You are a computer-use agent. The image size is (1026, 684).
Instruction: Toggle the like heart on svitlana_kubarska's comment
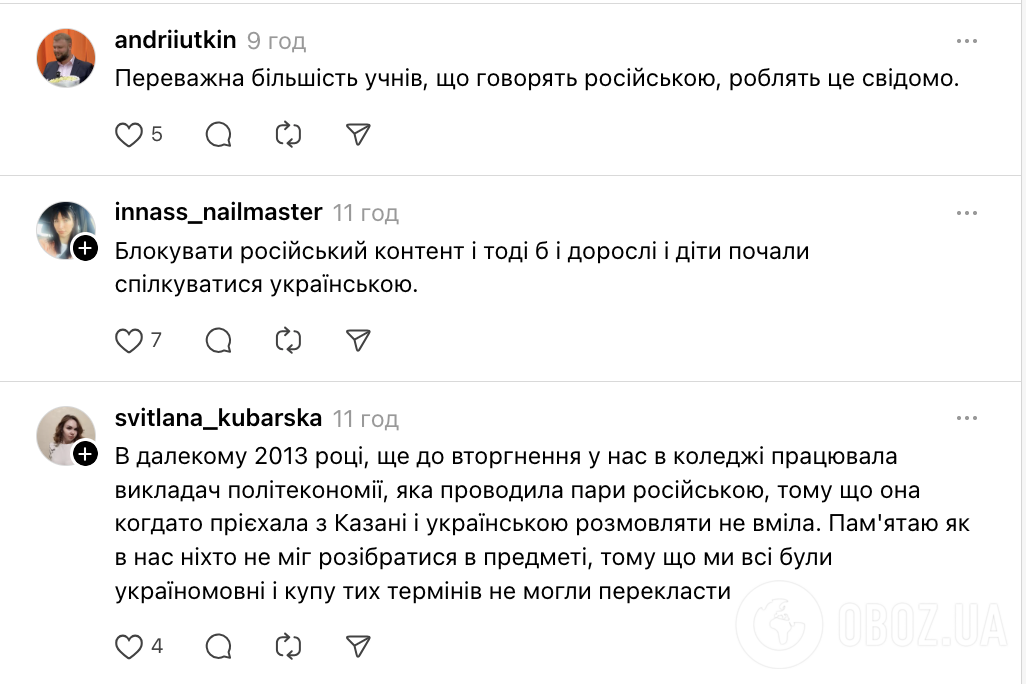pyautogui.click(x=128, y=647)
